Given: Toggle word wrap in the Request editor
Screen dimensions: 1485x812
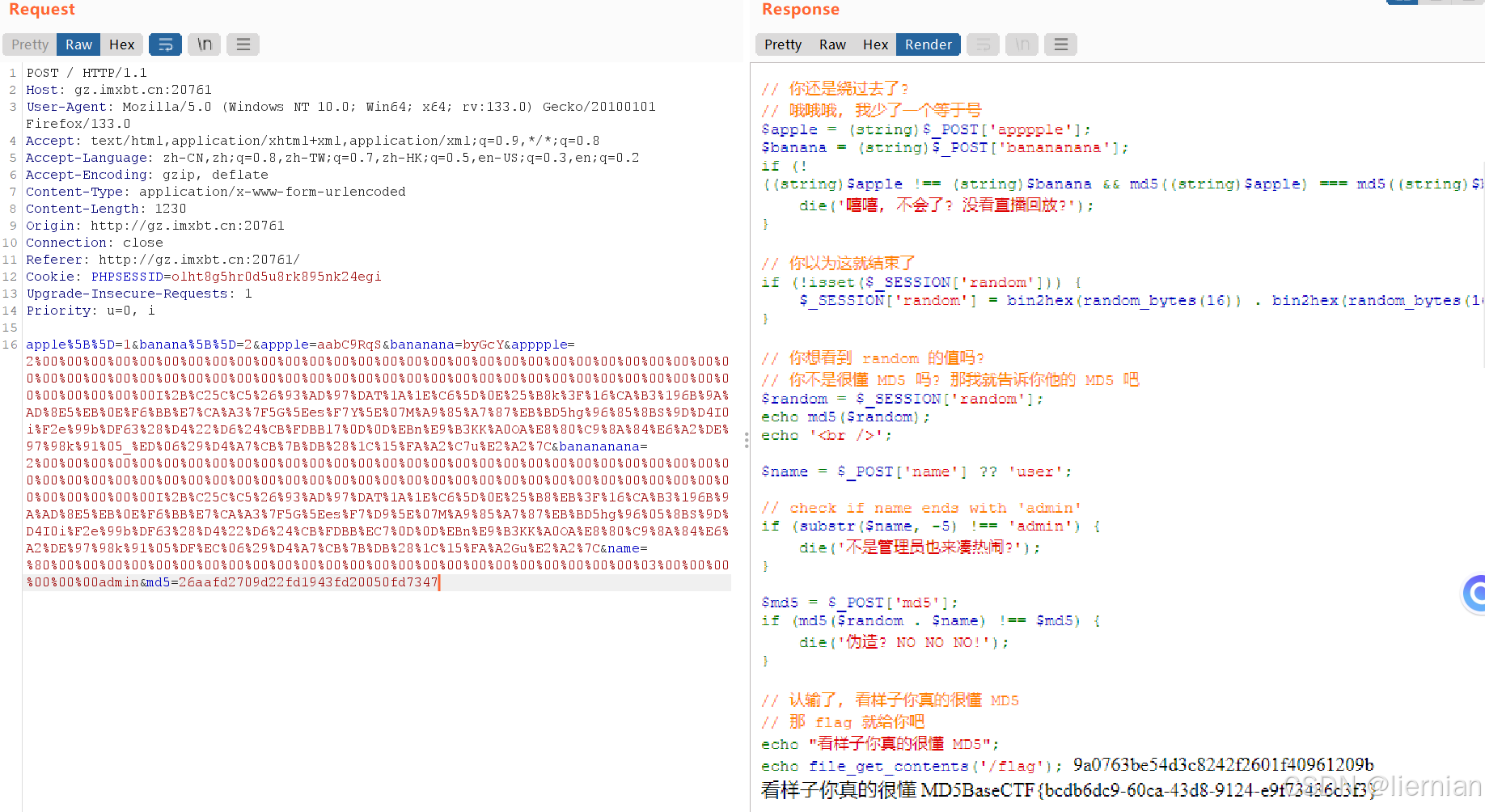Looking at the screenshot, I should coord(165,44).
